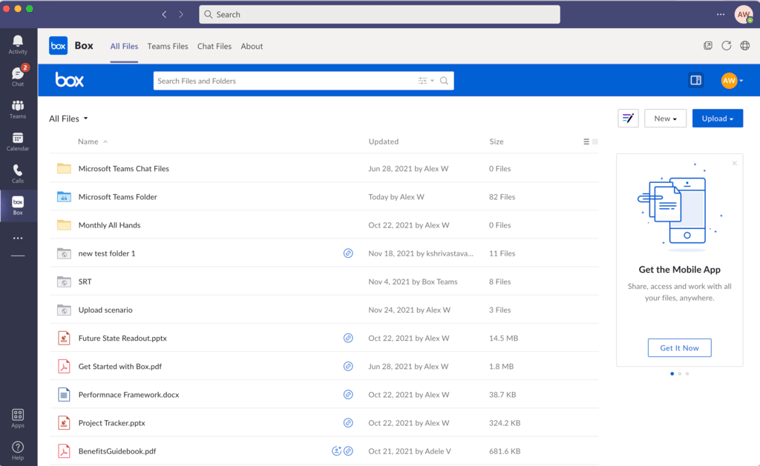Switch to list view layout

[586, 142]
